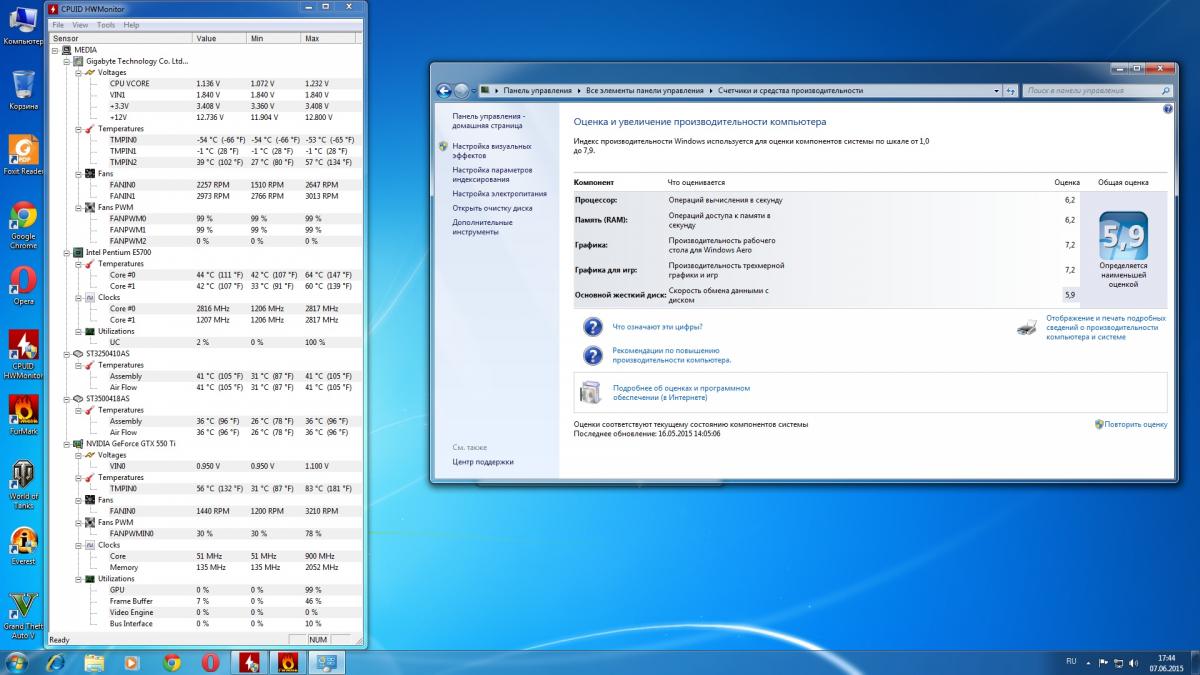The height and width of the screenshot is (675, 1200).
Task: Open Панель управления - домашняя страница link
Action: point(489,121)
